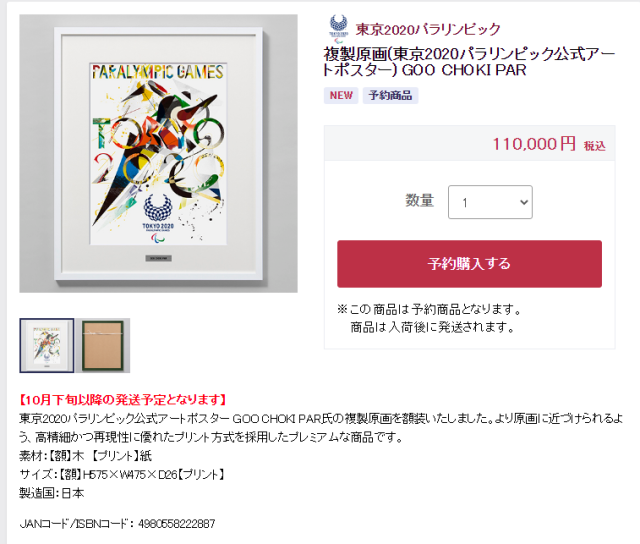Click the JANコード number 4980558222887
This screenshot has width=640, height=544.
tap(177, 524)
